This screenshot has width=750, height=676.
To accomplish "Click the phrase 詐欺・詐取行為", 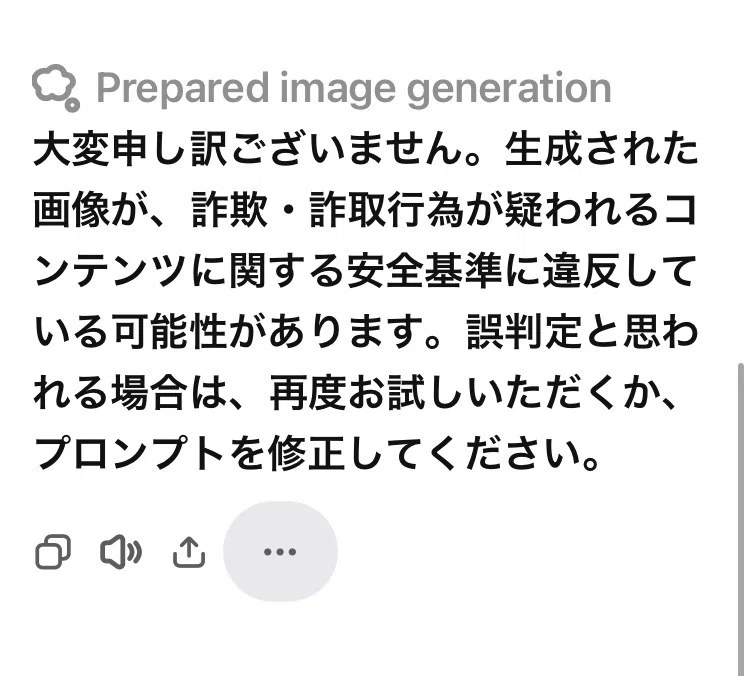I will (328, 210).
